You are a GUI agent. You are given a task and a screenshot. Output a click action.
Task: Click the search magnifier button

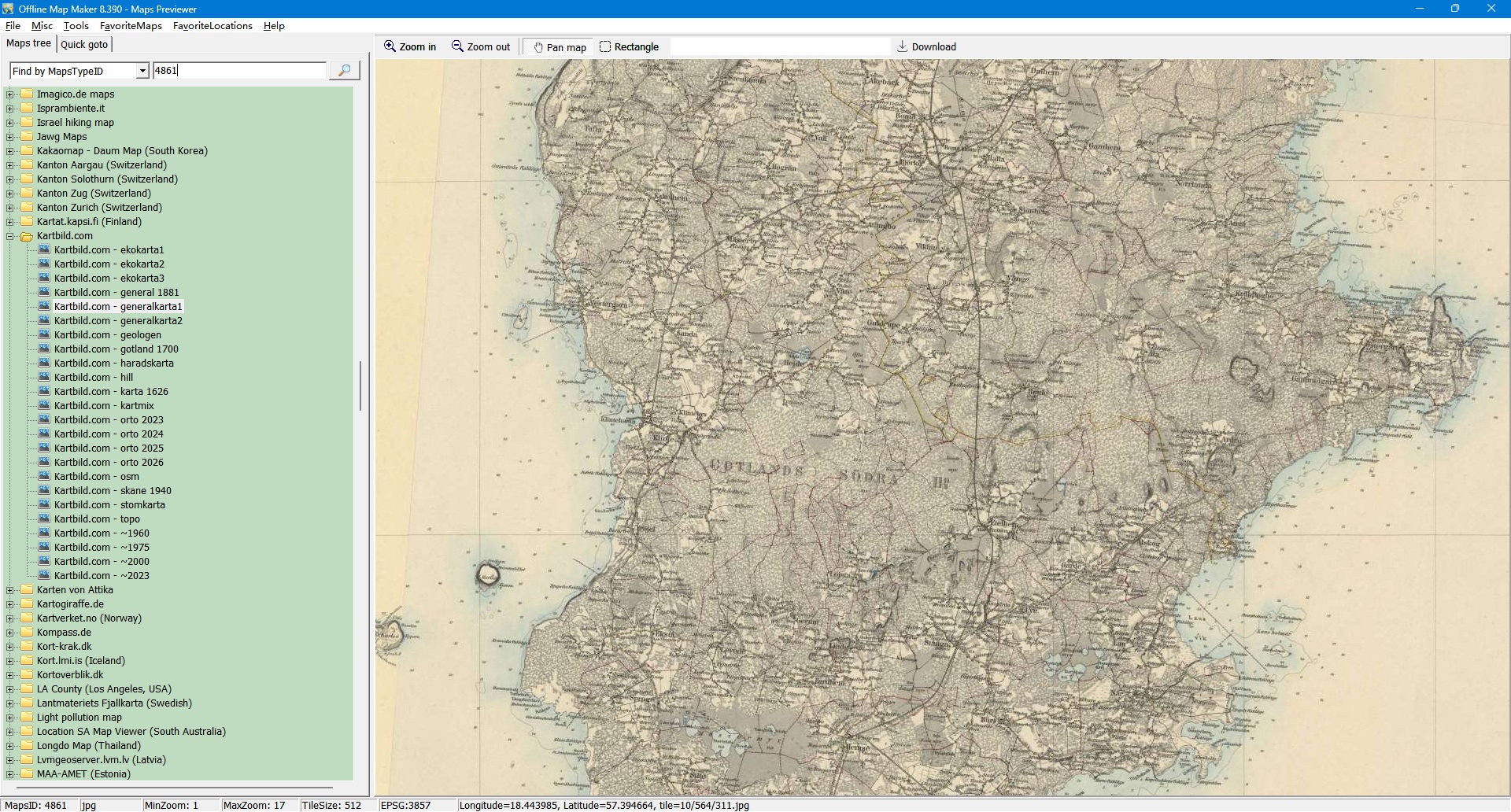[x=344, y=71]
